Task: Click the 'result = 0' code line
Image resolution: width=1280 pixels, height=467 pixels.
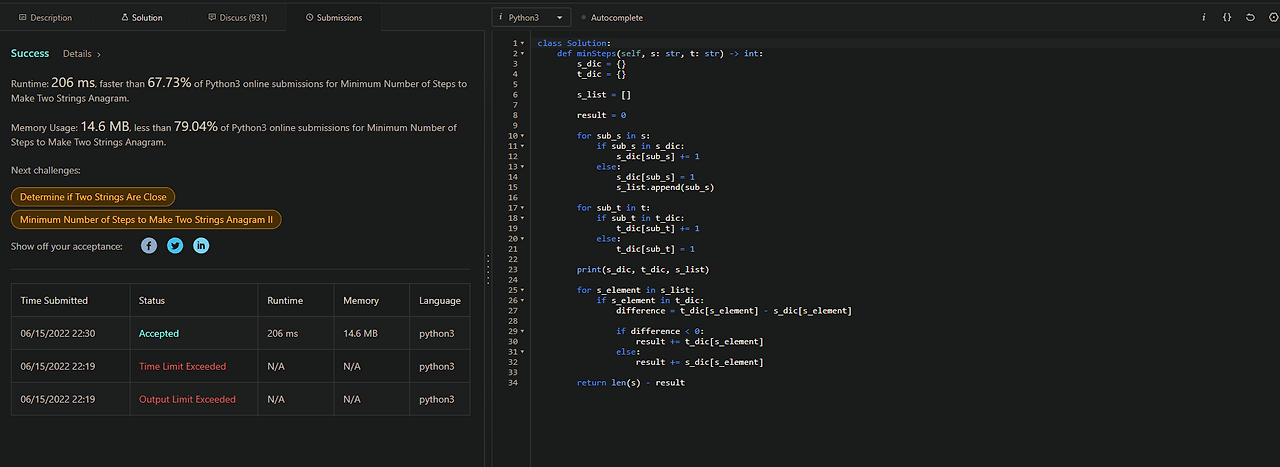Action: (x=601, y=115)
